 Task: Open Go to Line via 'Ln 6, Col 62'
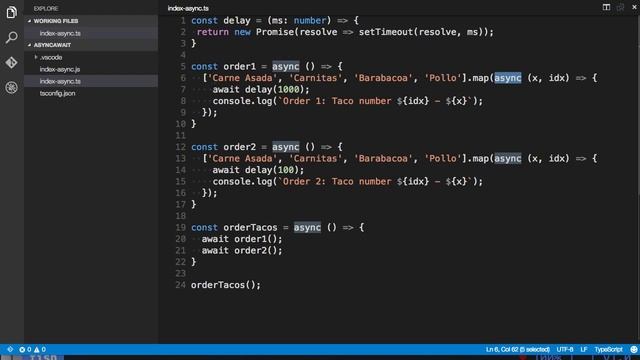point(518,349)
